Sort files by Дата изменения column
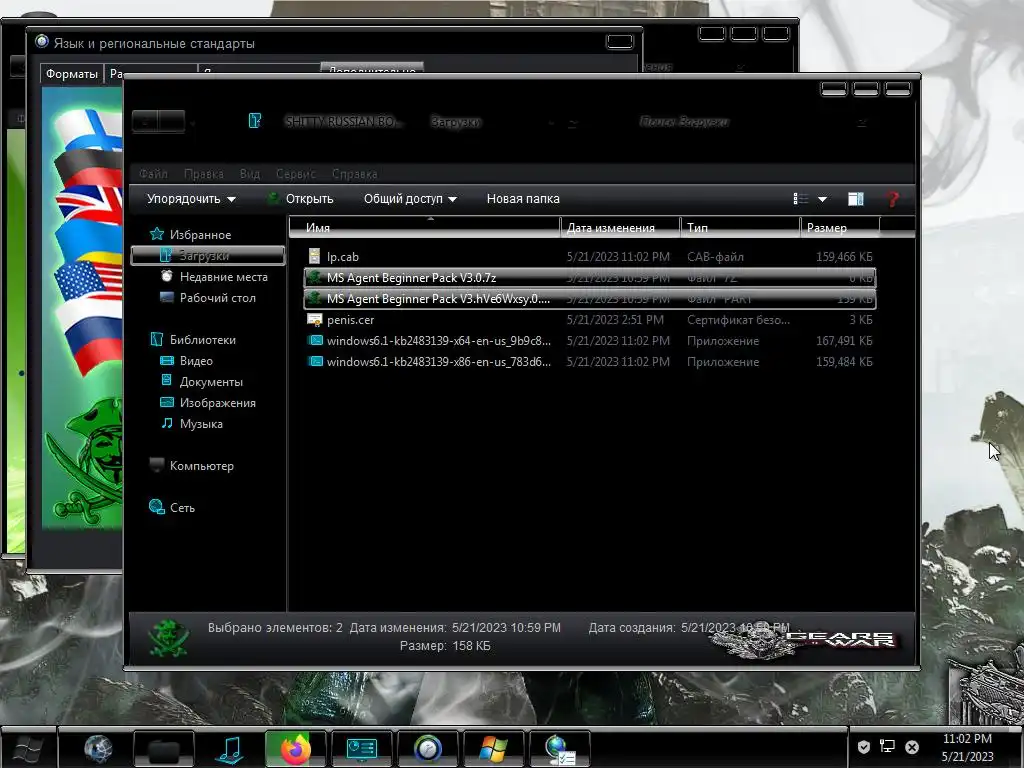 point(620,227)
